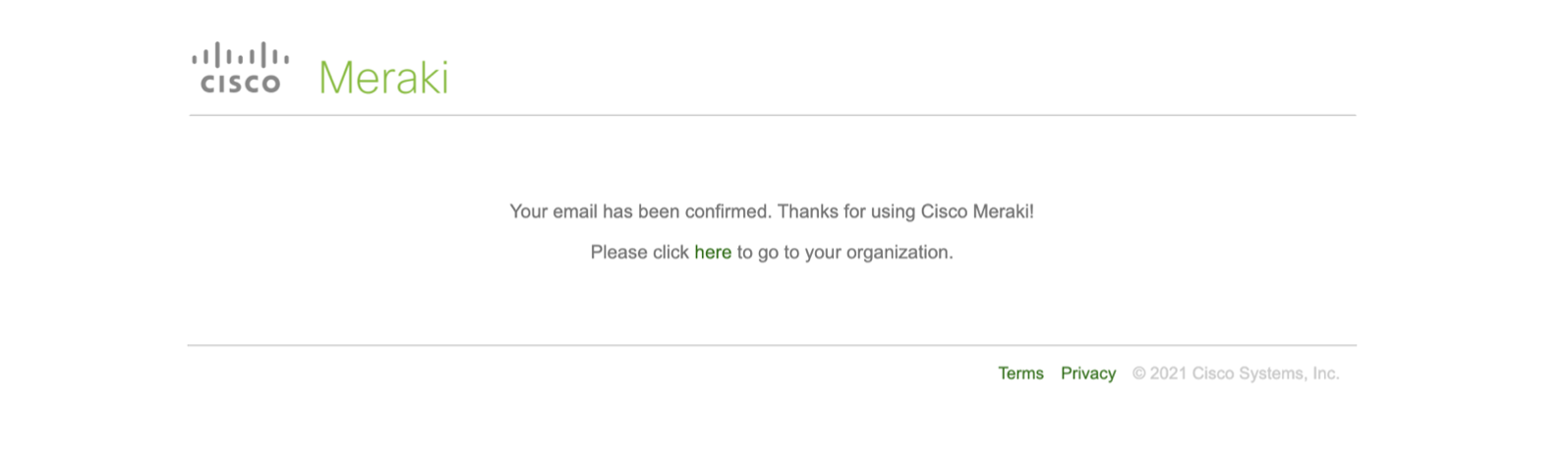
Task: Click the header divider line below the logo
Action: [772, 115]
